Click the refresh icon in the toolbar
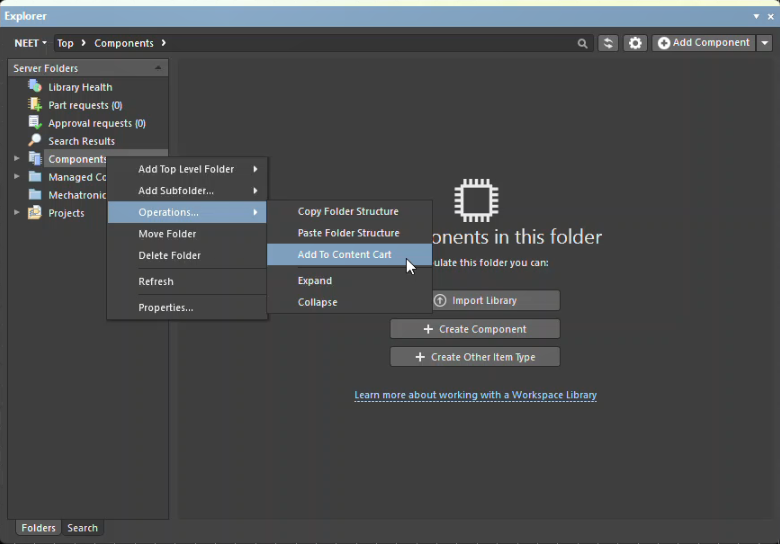The image size is (780, 544). point(608,43)
